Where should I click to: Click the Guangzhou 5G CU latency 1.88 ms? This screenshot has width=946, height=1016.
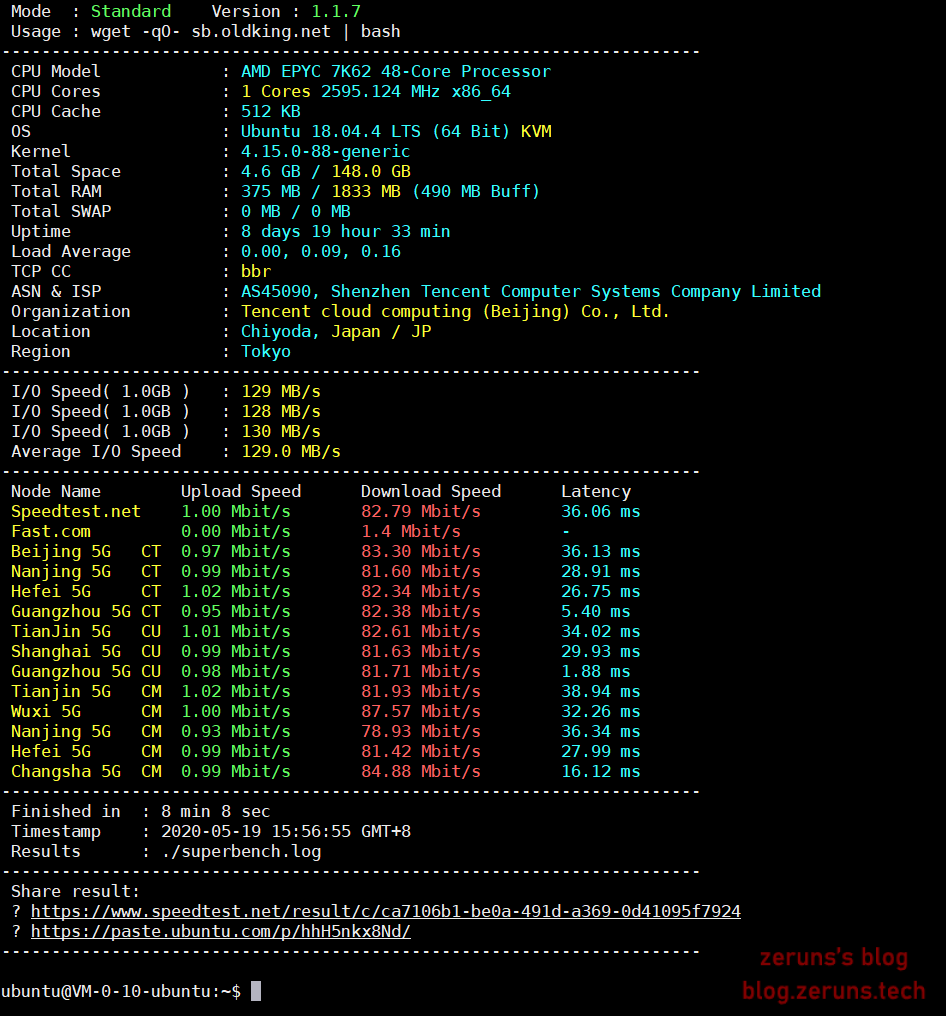click(595, 671)
